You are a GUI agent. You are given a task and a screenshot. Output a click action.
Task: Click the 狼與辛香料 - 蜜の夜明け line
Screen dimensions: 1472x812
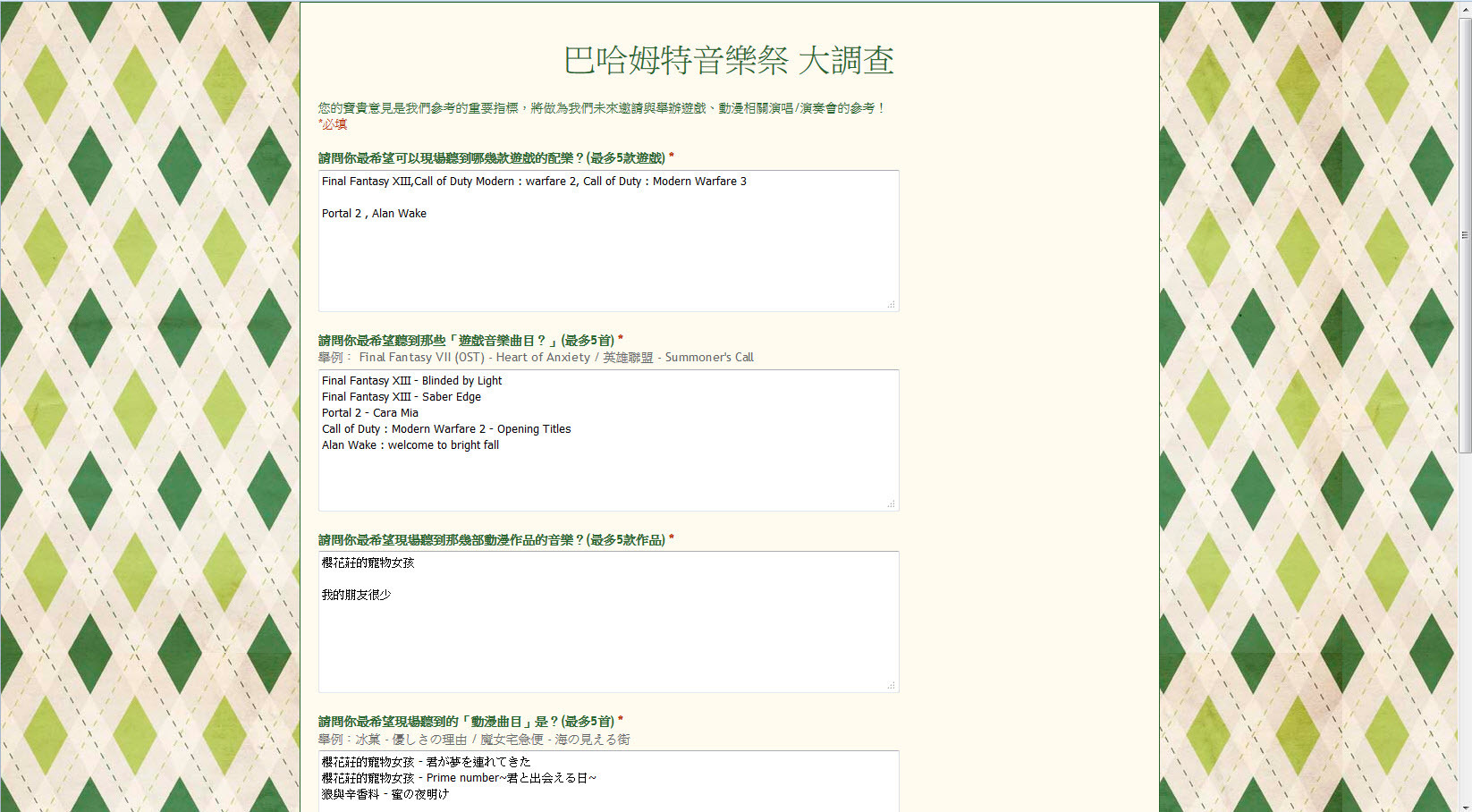pyautogui.click(x=385, y=794)
